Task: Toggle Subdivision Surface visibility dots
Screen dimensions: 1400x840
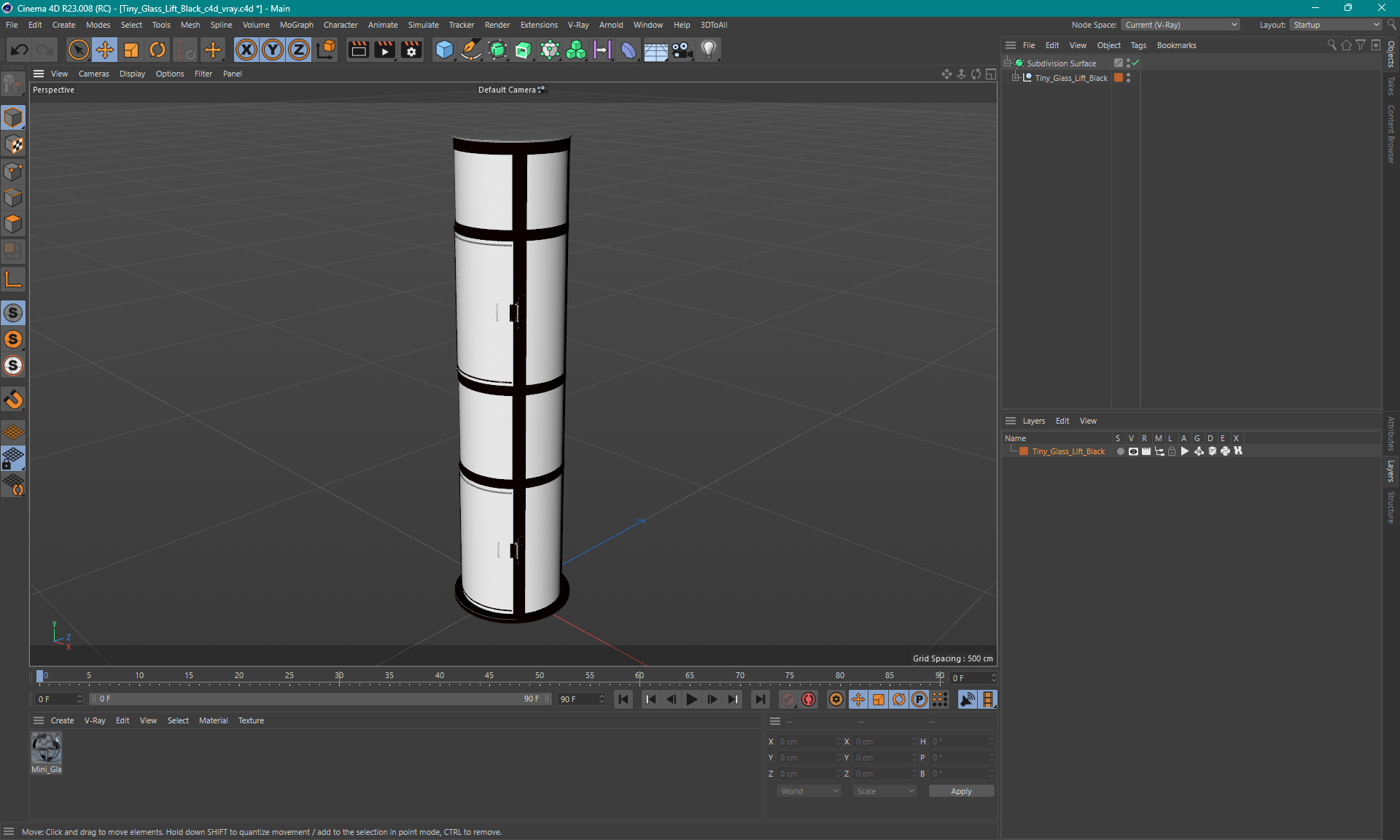Action: coord(1128,63)
